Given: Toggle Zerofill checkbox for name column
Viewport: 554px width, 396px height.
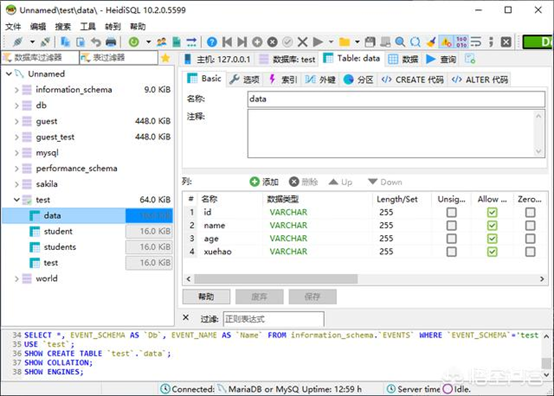Looking at the screenshot, I should (530, 225).
